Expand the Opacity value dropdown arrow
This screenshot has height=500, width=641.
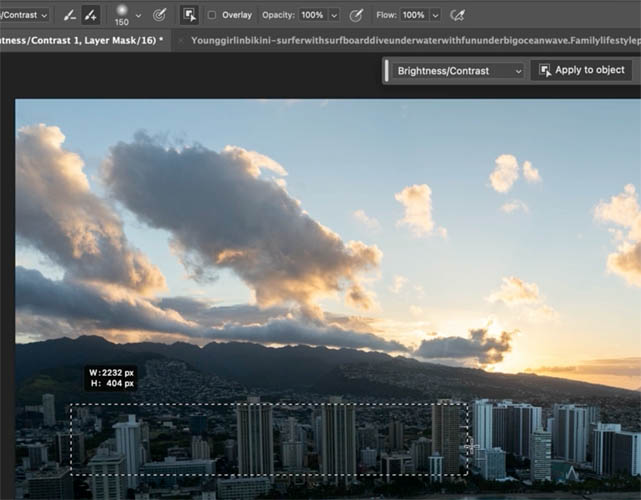coord(334,15)
